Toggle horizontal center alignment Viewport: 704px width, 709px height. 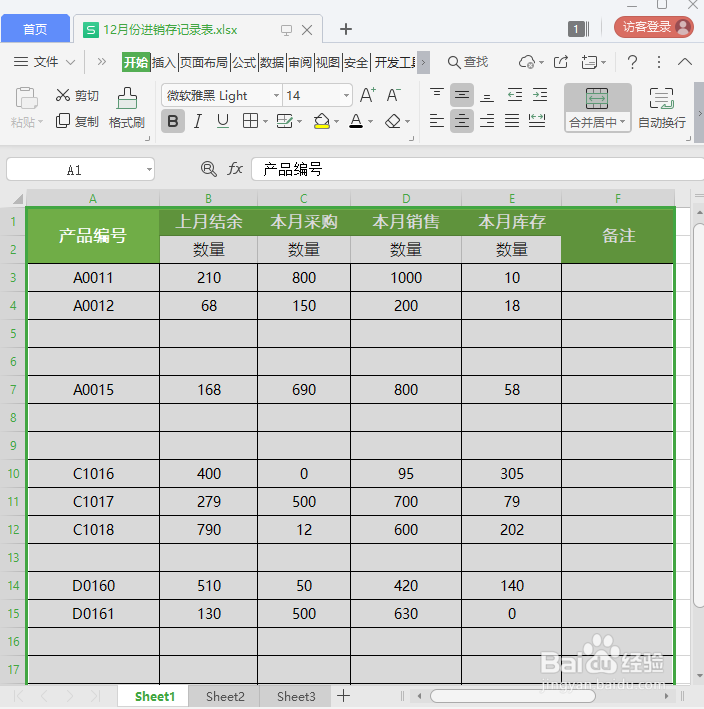click(462, 121)
